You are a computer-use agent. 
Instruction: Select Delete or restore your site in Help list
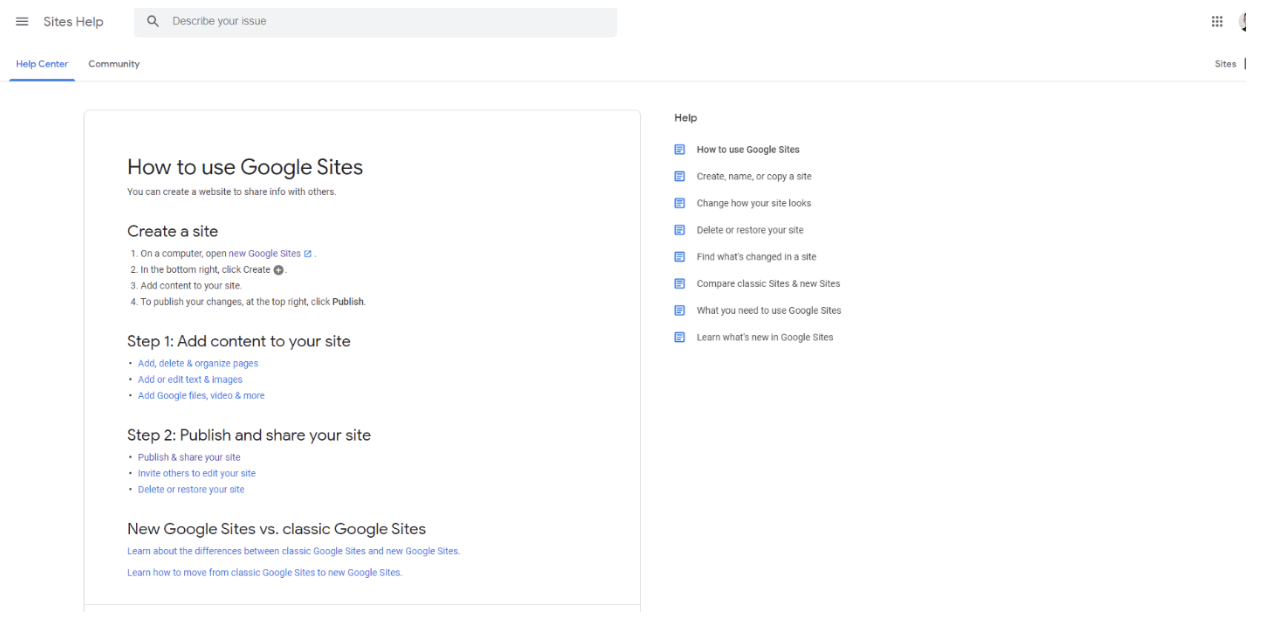coord(750,230)
